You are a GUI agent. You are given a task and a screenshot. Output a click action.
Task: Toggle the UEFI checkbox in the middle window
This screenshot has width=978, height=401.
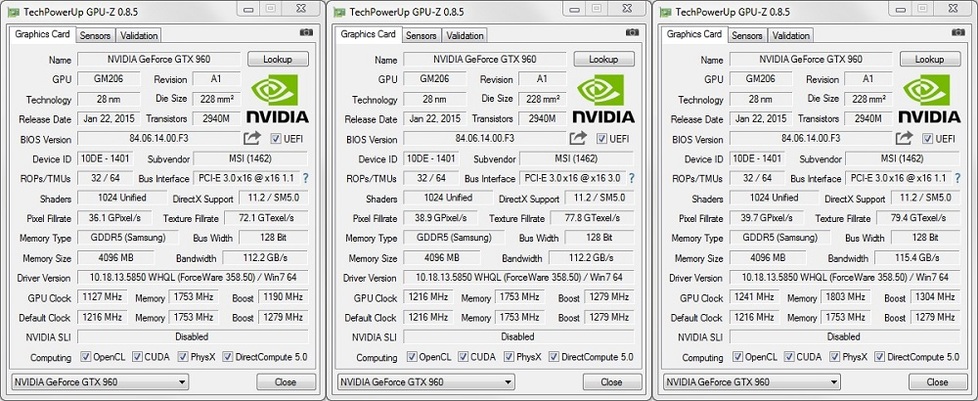pyautogui.click(x=602, y=138)
